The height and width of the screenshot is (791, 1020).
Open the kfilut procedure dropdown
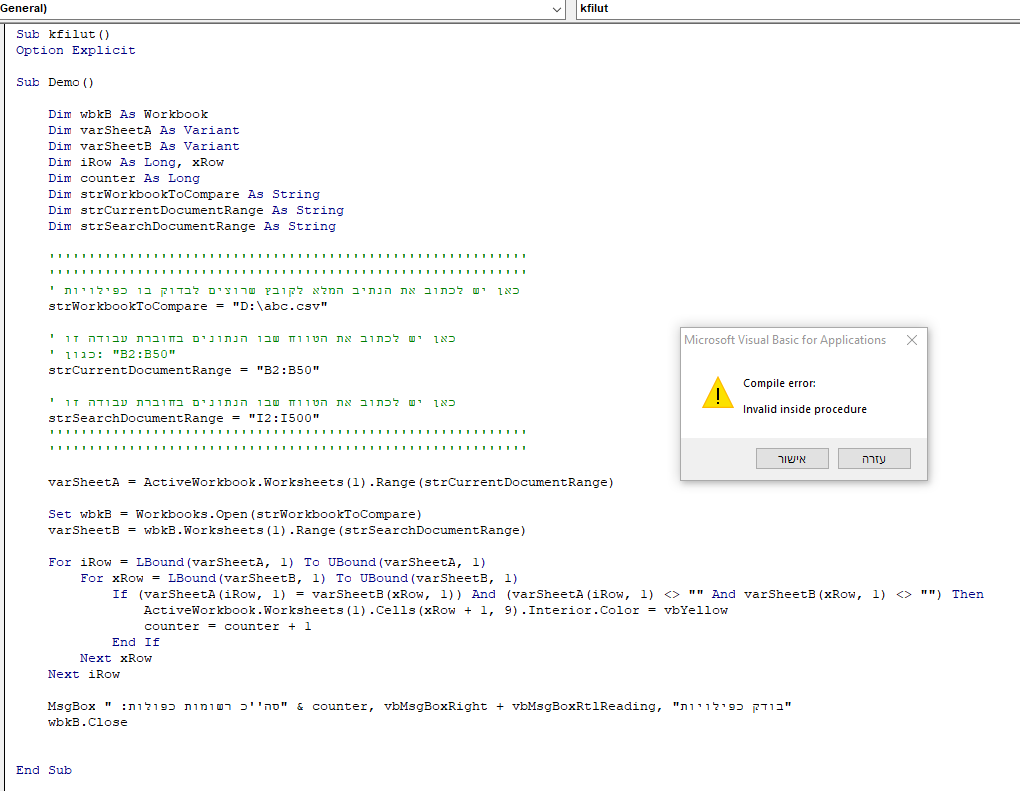[x=798, y=9]
